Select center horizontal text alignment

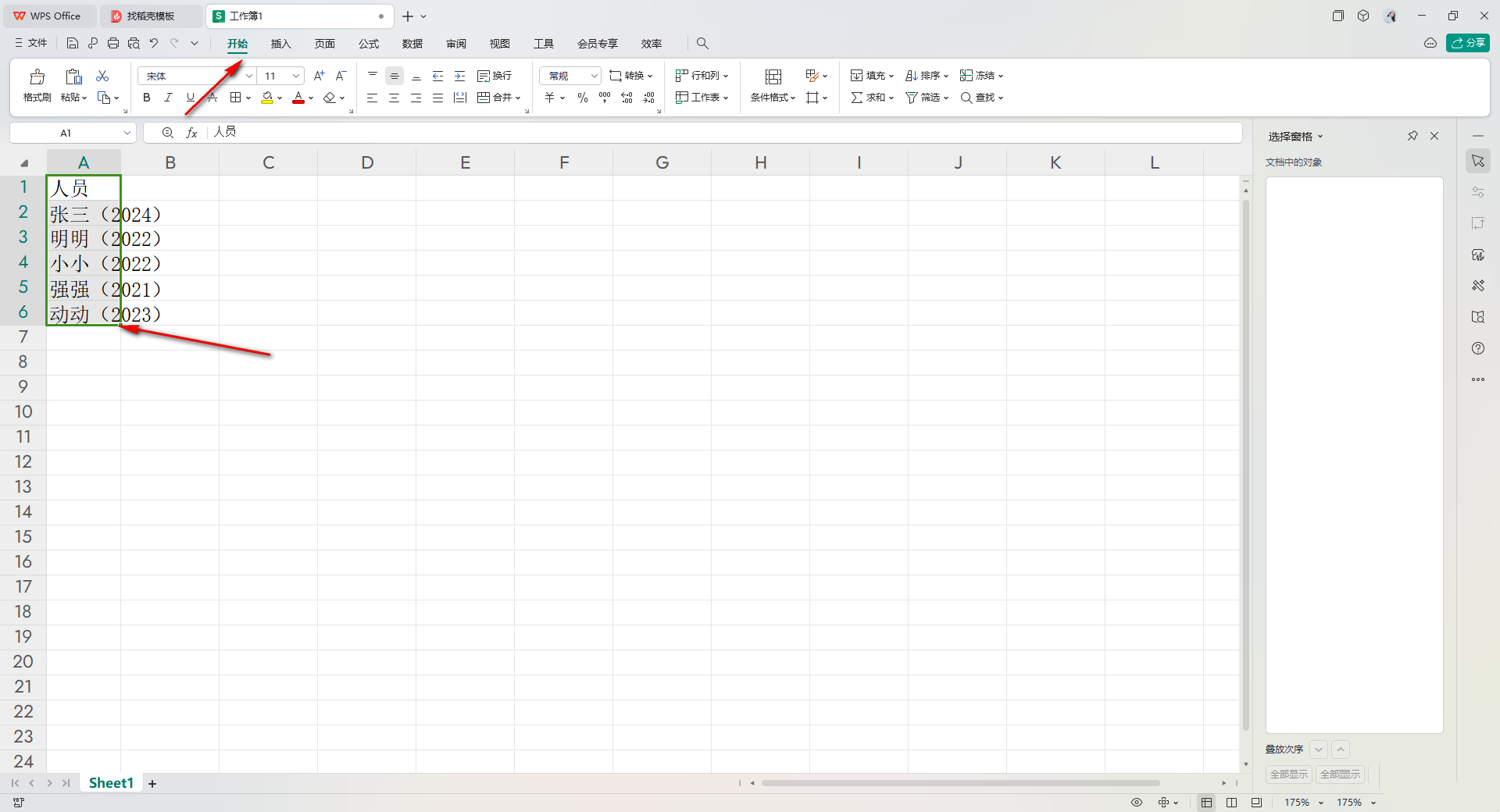tap(395, 98)
